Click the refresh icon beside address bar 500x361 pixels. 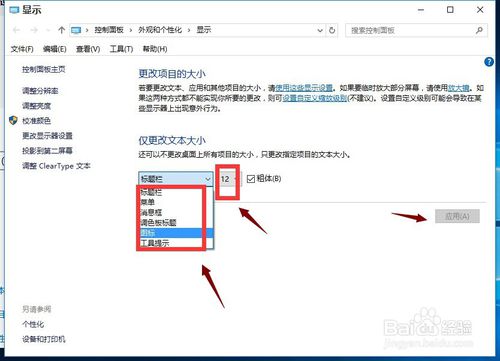332,30
